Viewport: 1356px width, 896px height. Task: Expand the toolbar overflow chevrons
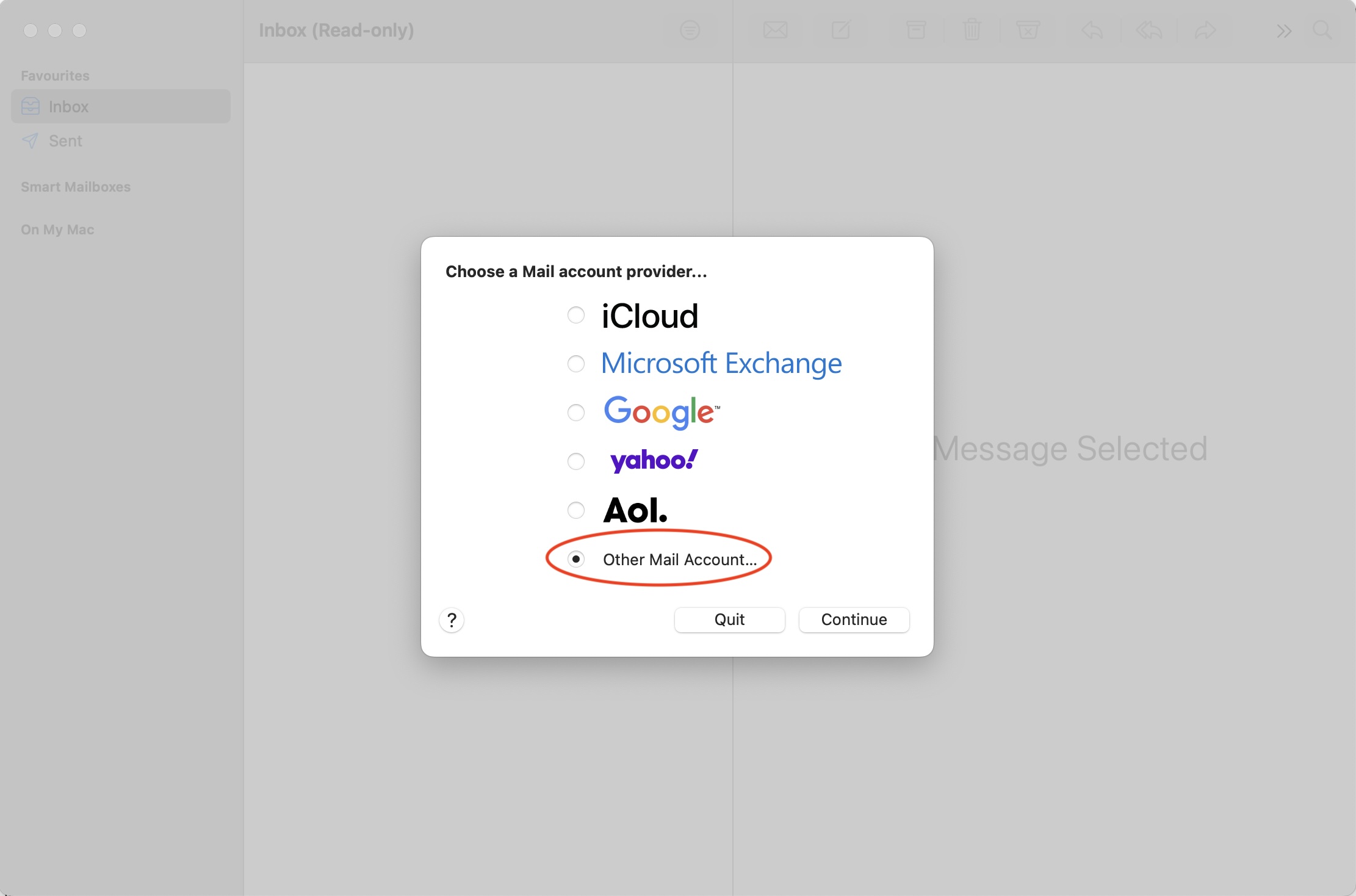click(1284, 31)
